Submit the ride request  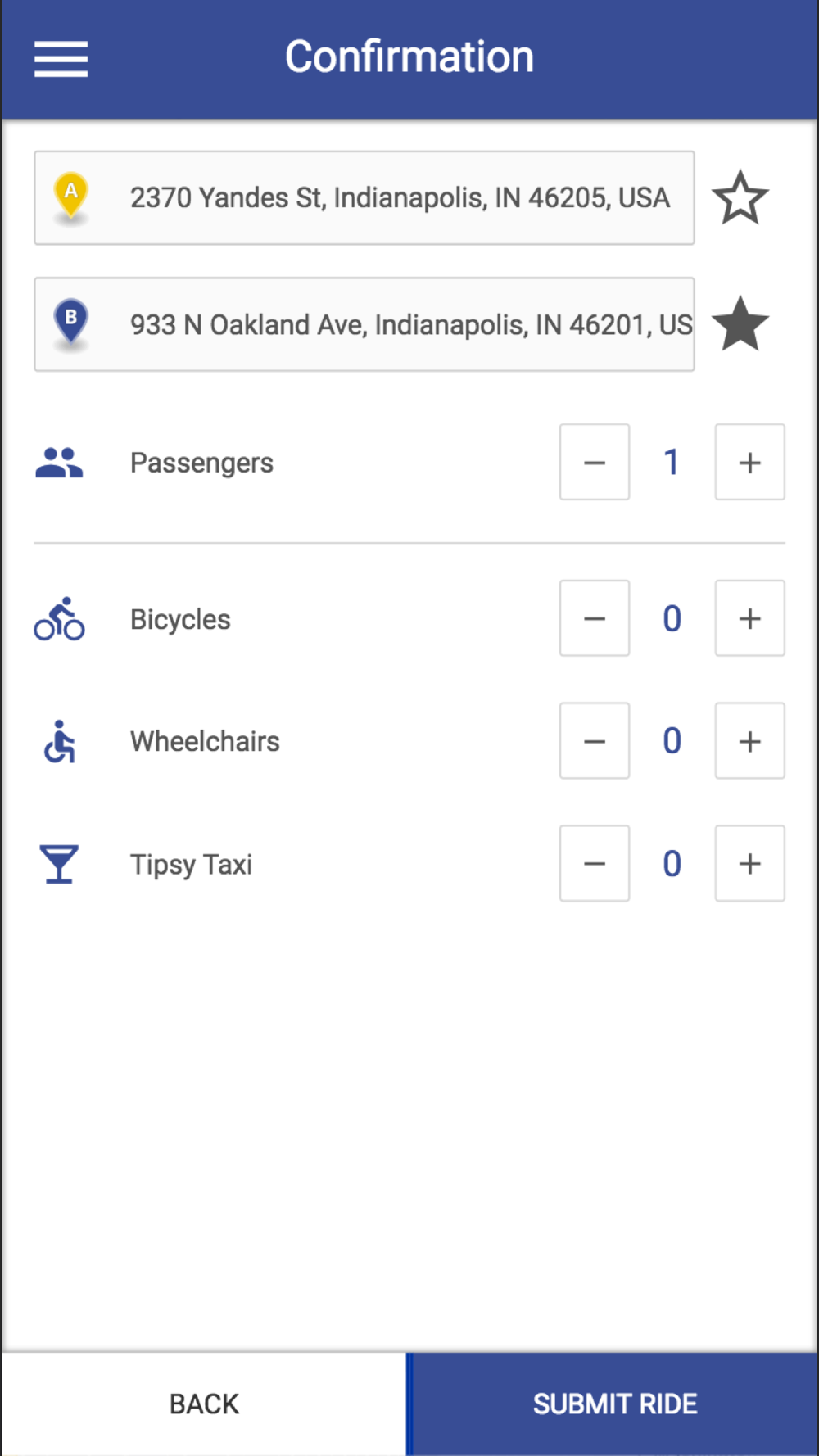[x=614, y=1404]
